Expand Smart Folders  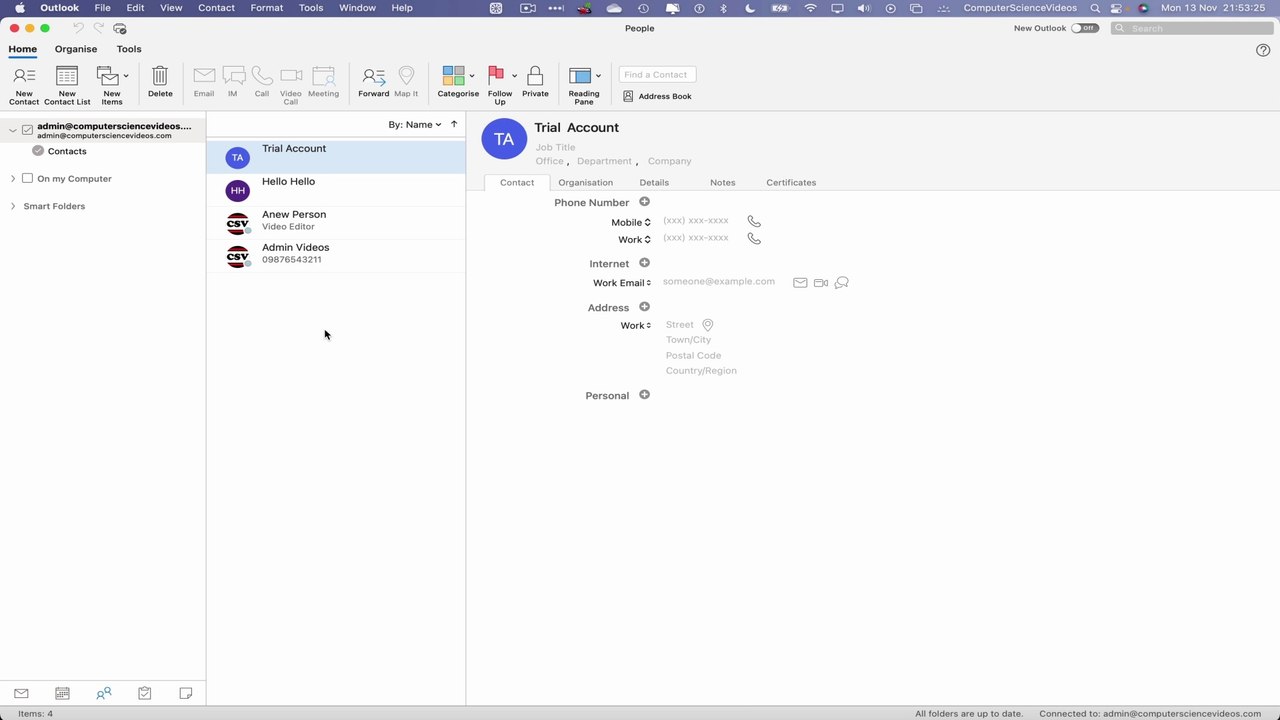(x=13, y=206)
